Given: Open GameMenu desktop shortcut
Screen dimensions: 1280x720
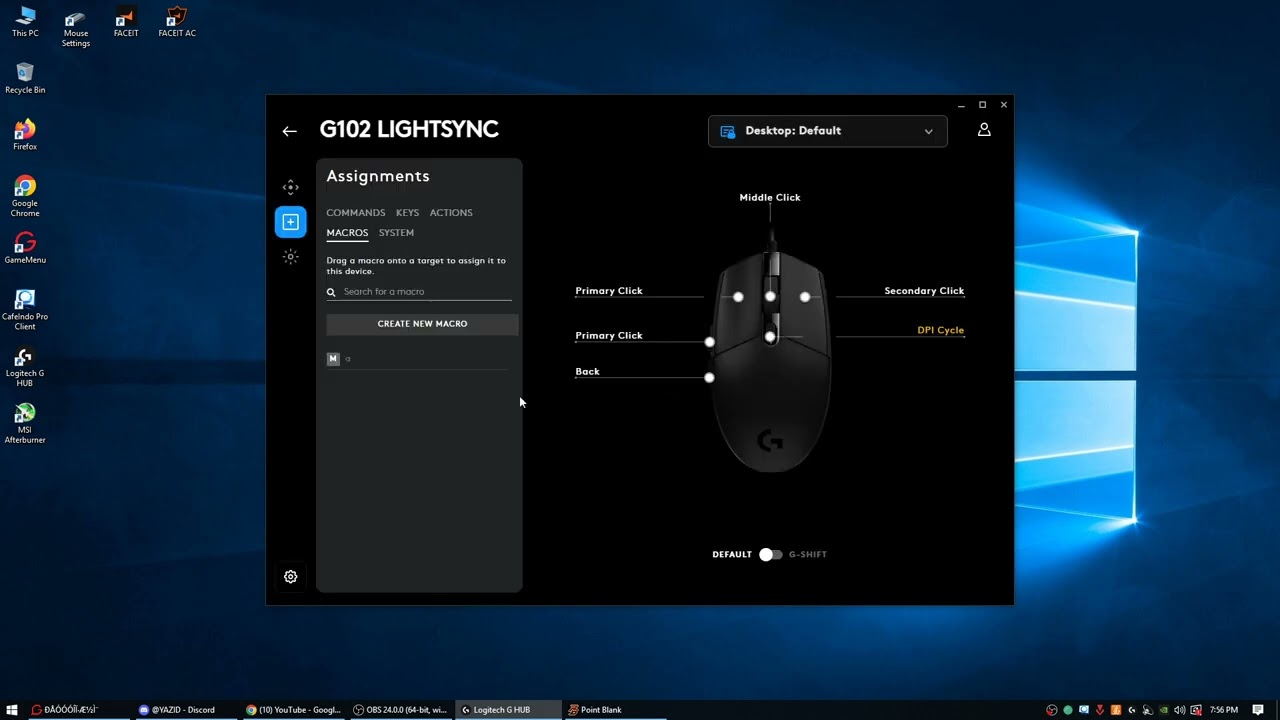Looking at the screenshot, I should (25, 248).
